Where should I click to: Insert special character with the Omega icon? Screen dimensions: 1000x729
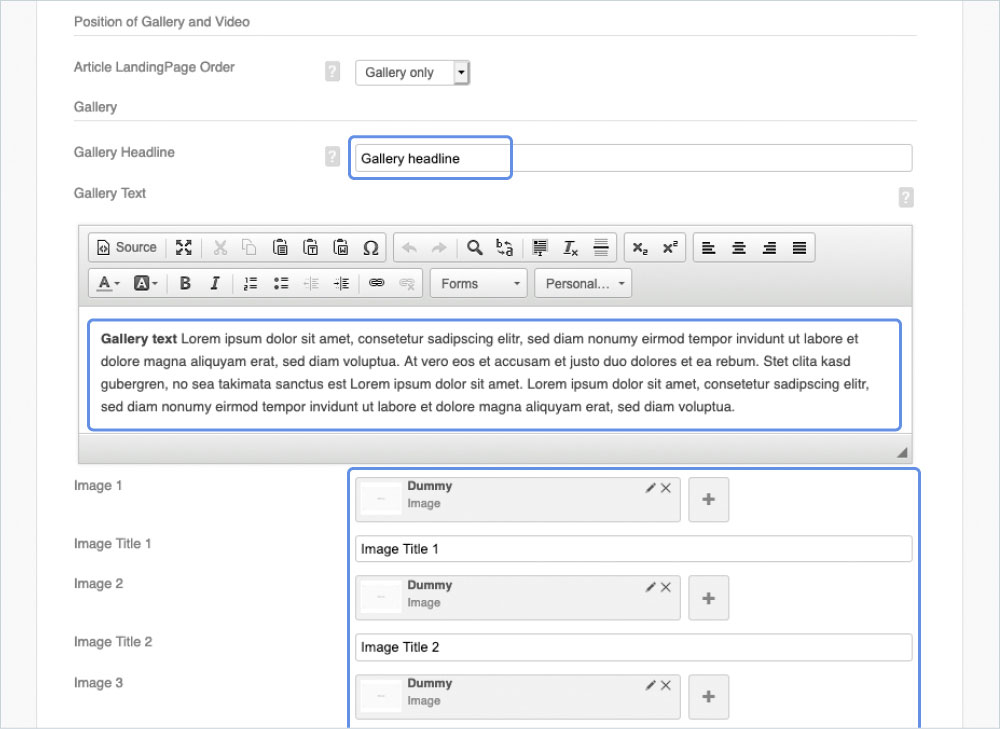click(371, 247)
